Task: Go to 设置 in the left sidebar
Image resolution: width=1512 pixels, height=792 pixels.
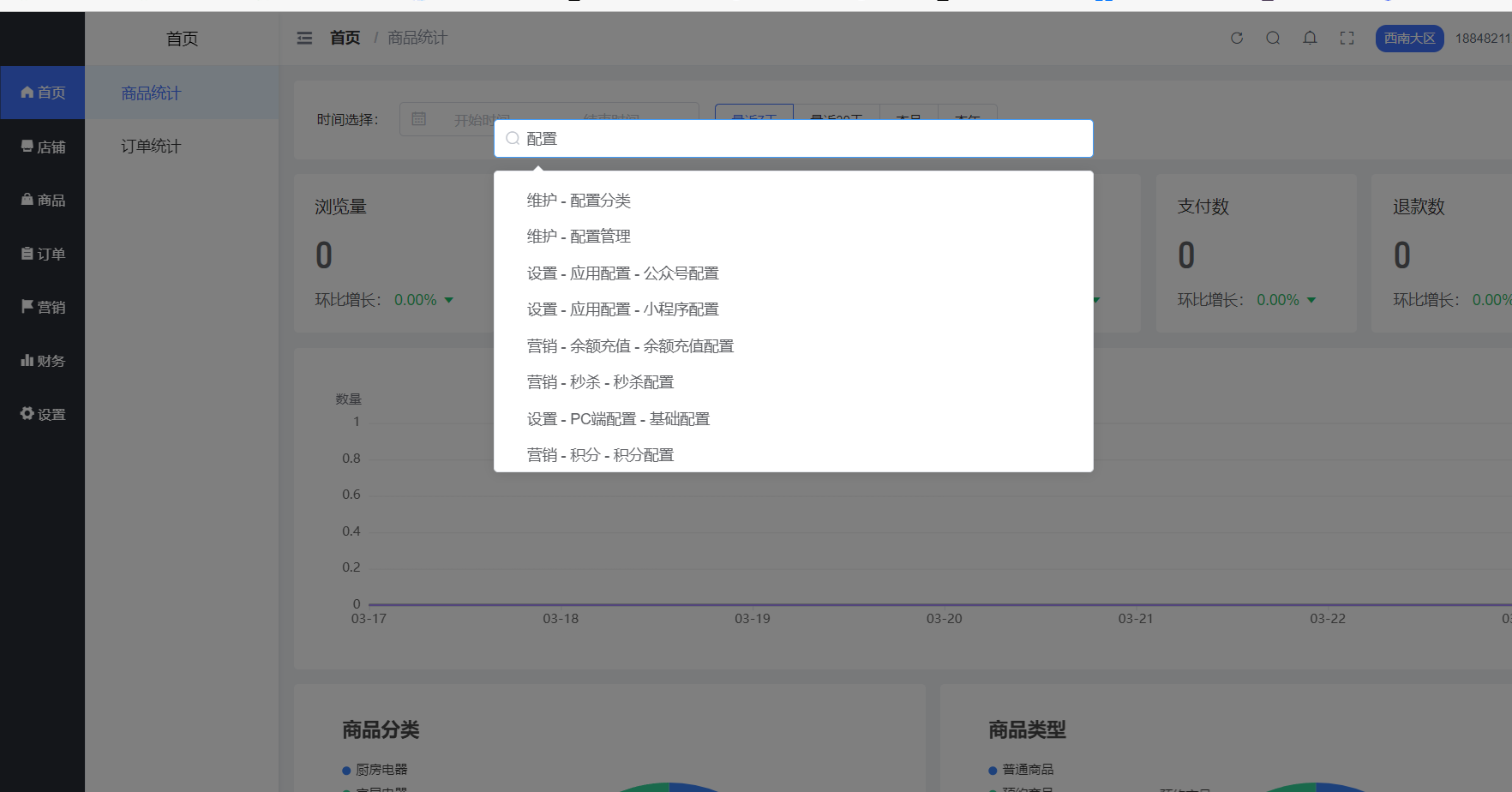Action: 43,414
